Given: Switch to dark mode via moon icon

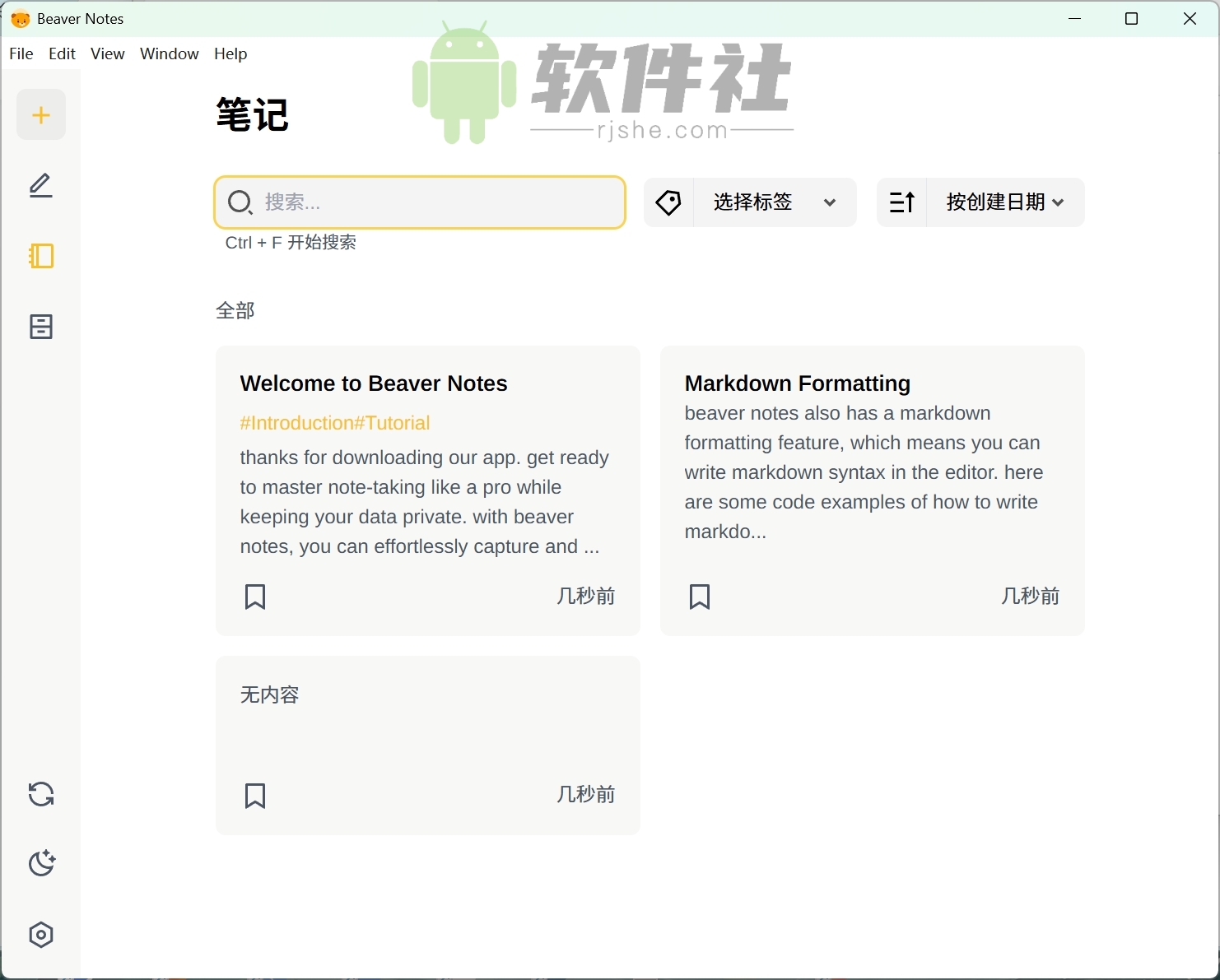Looking at the screenshot, I should click(x=40, y=863).
